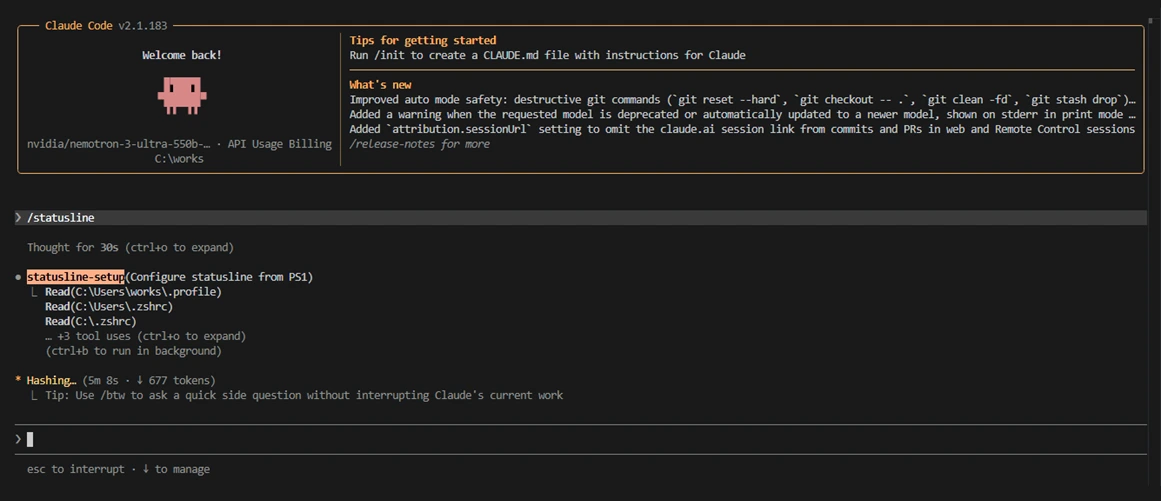Click 'Read(C:\Users\.zshrc)' line
1161x501 pixels.
point(109,306)
